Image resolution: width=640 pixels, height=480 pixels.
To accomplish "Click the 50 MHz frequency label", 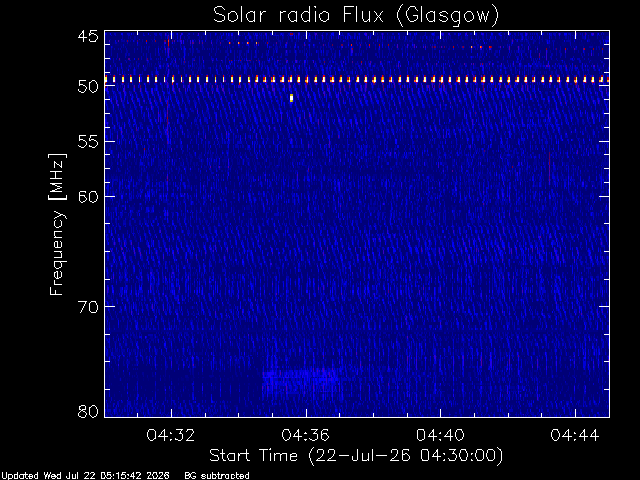I will click(88, 87).
